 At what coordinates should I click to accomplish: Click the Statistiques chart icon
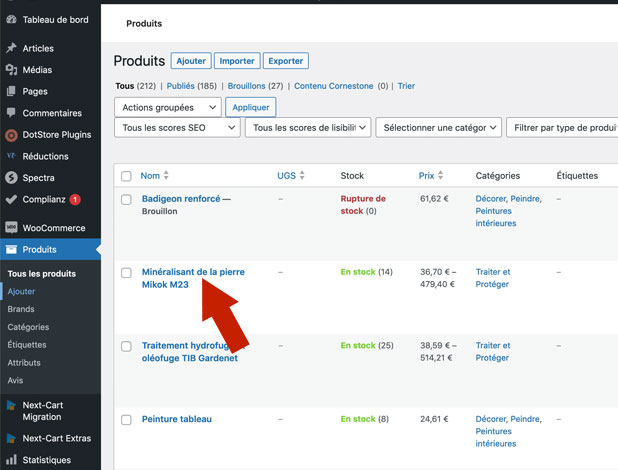11,460
